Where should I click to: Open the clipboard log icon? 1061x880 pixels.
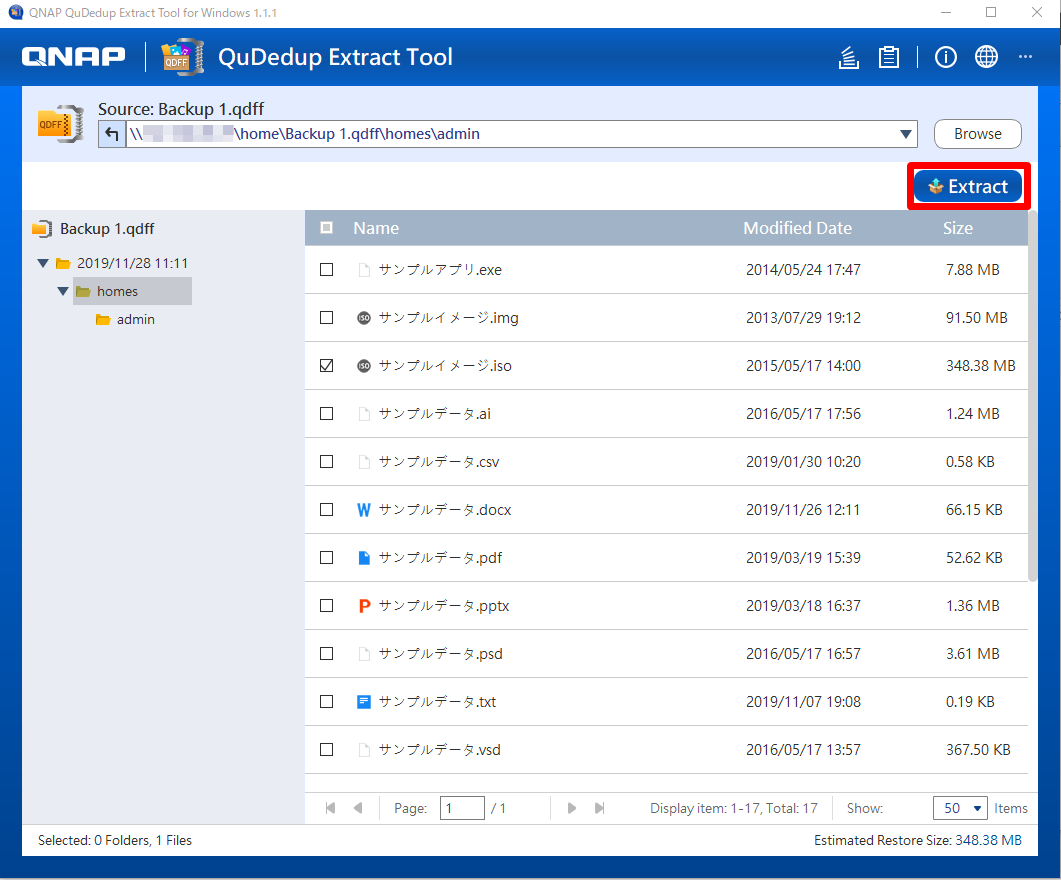(x=888, y=57)
